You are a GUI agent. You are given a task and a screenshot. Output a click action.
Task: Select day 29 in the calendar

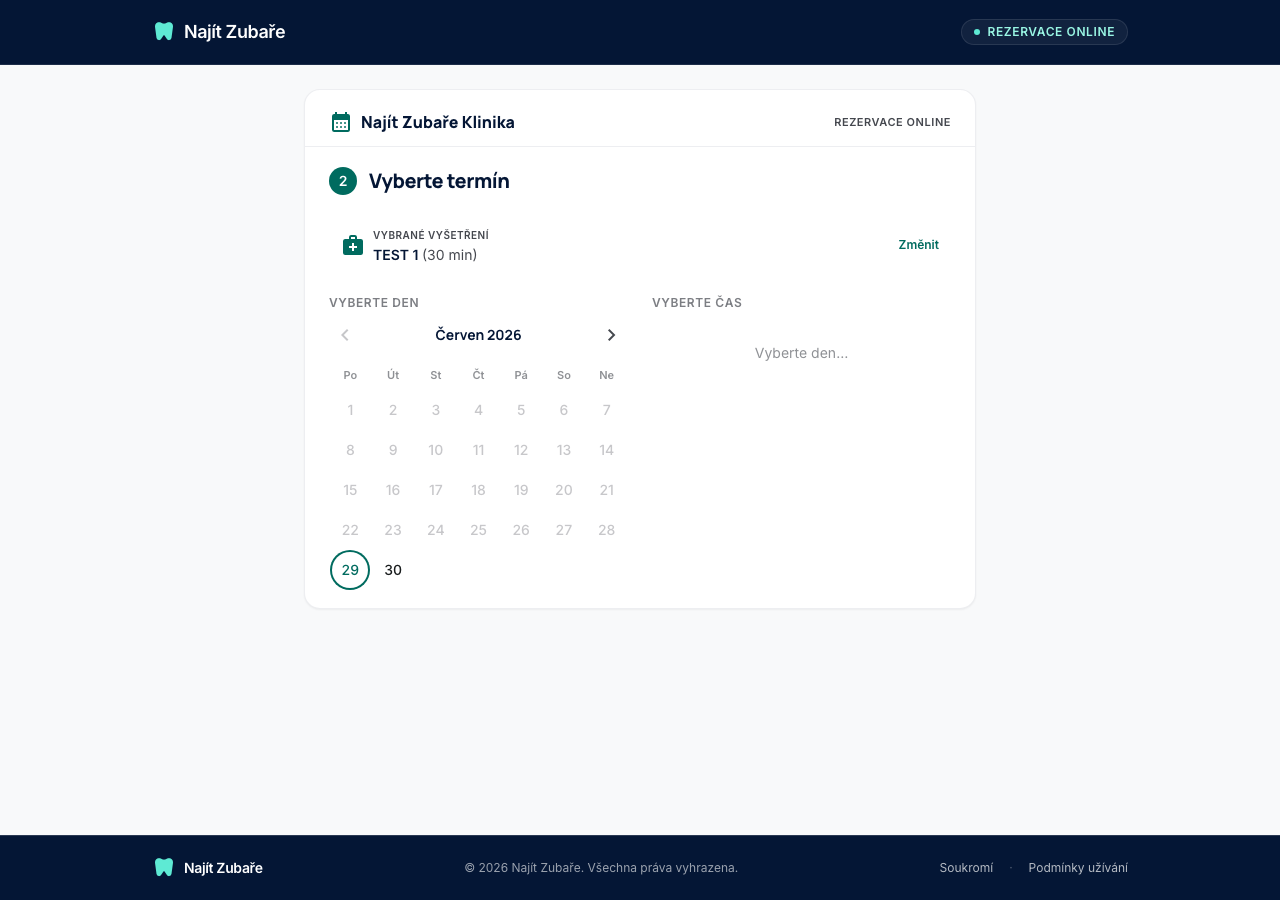pos(350,570)
